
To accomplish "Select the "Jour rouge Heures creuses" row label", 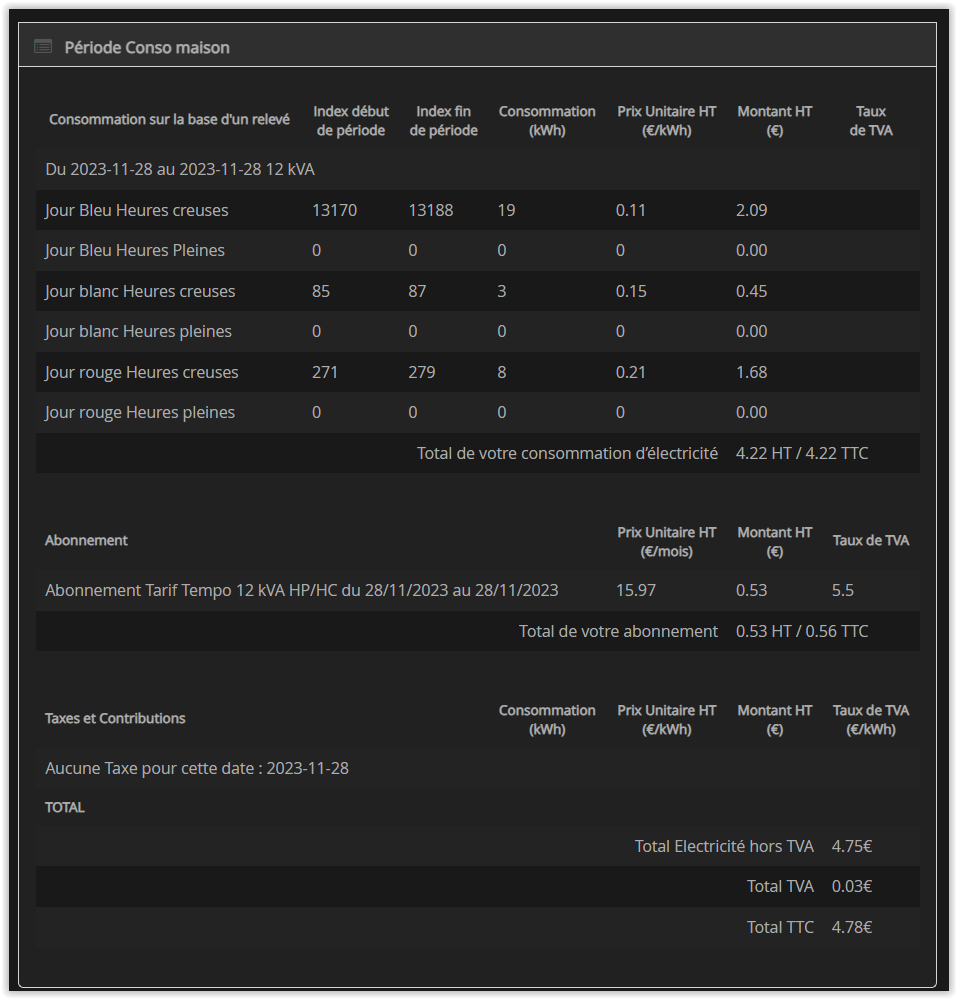I will 142,372.
